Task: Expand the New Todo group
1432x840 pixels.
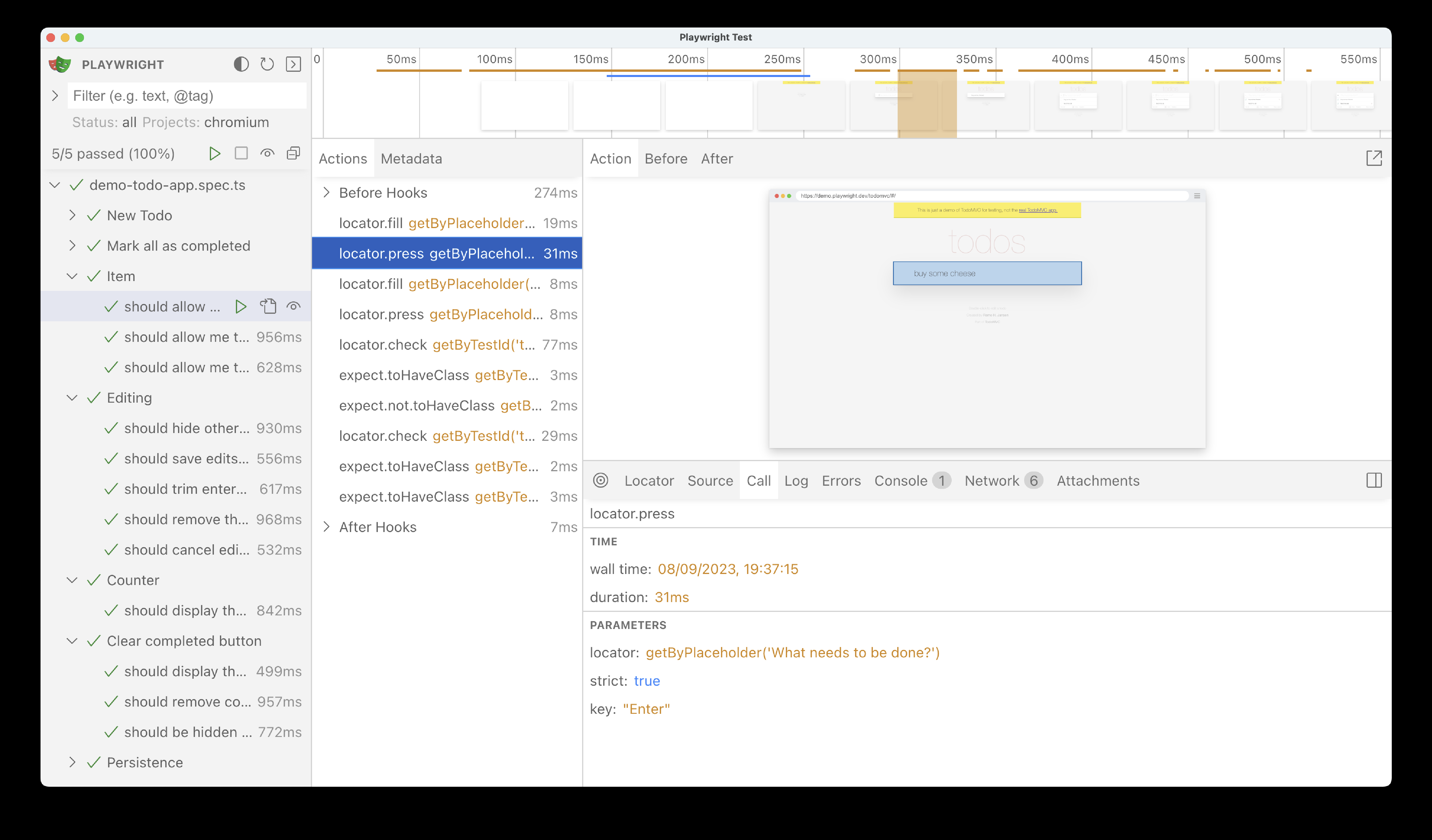Action: tap(72, 215)
